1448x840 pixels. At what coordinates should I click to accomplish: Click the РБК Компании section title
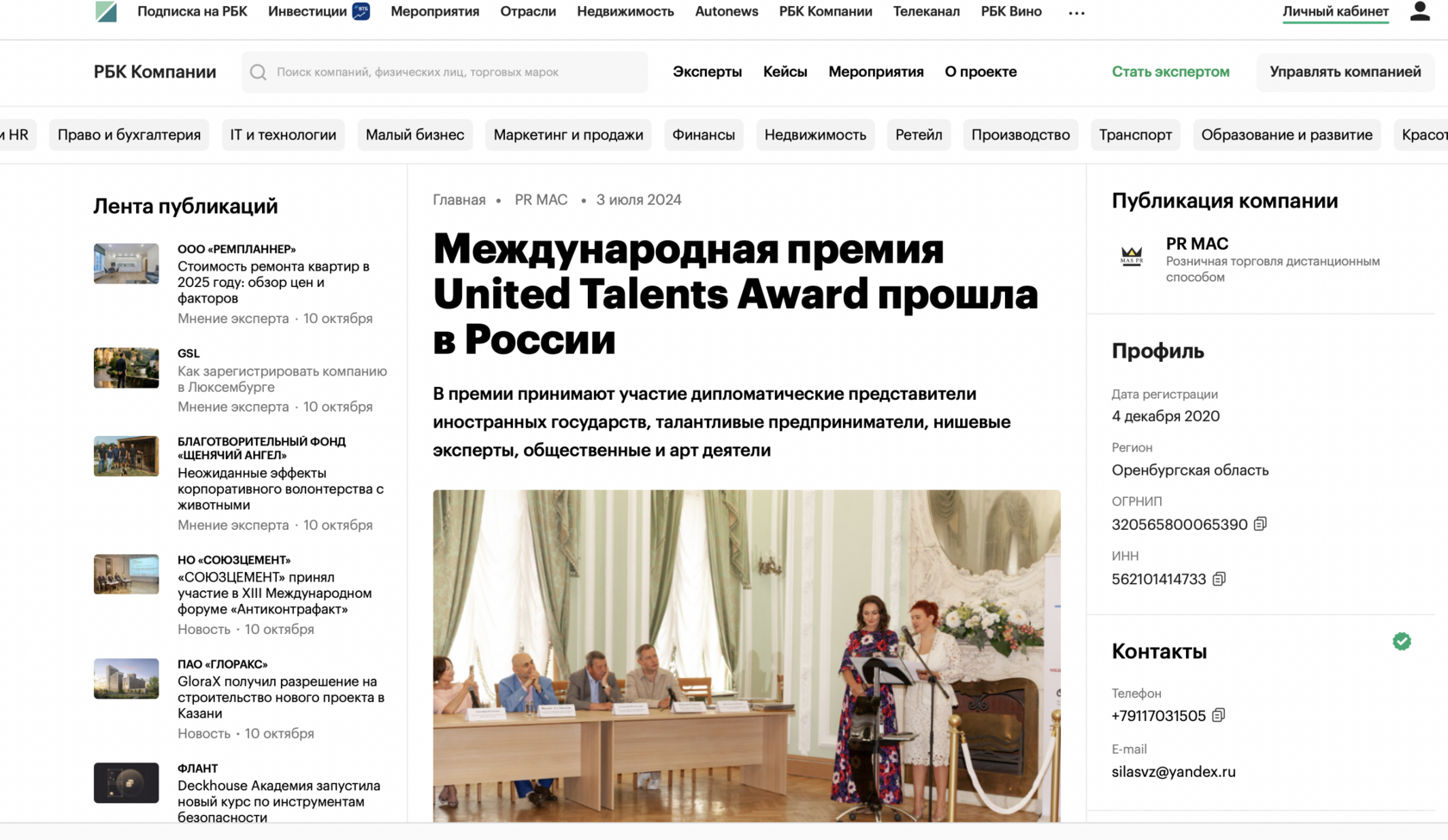pyautogui.click(x=155, y=72)
